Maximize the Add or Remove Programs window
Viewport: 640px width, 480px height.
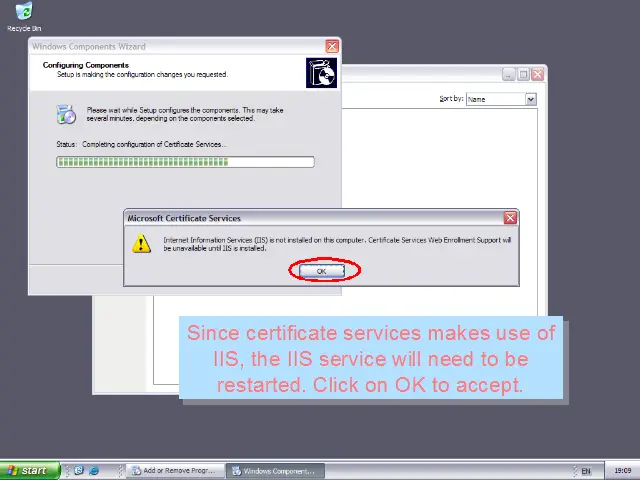[x=523, y=75]
